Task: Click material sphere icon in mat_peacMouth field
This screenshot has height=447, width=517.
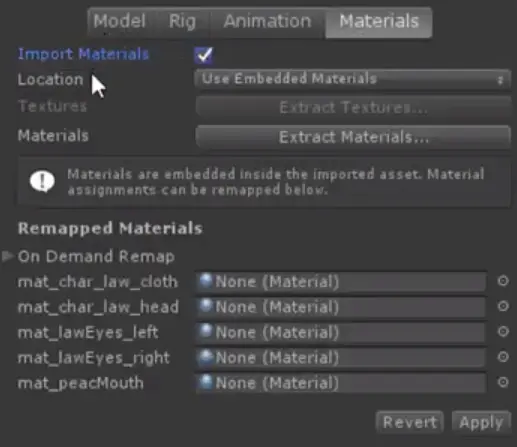Action: point(206,382)
